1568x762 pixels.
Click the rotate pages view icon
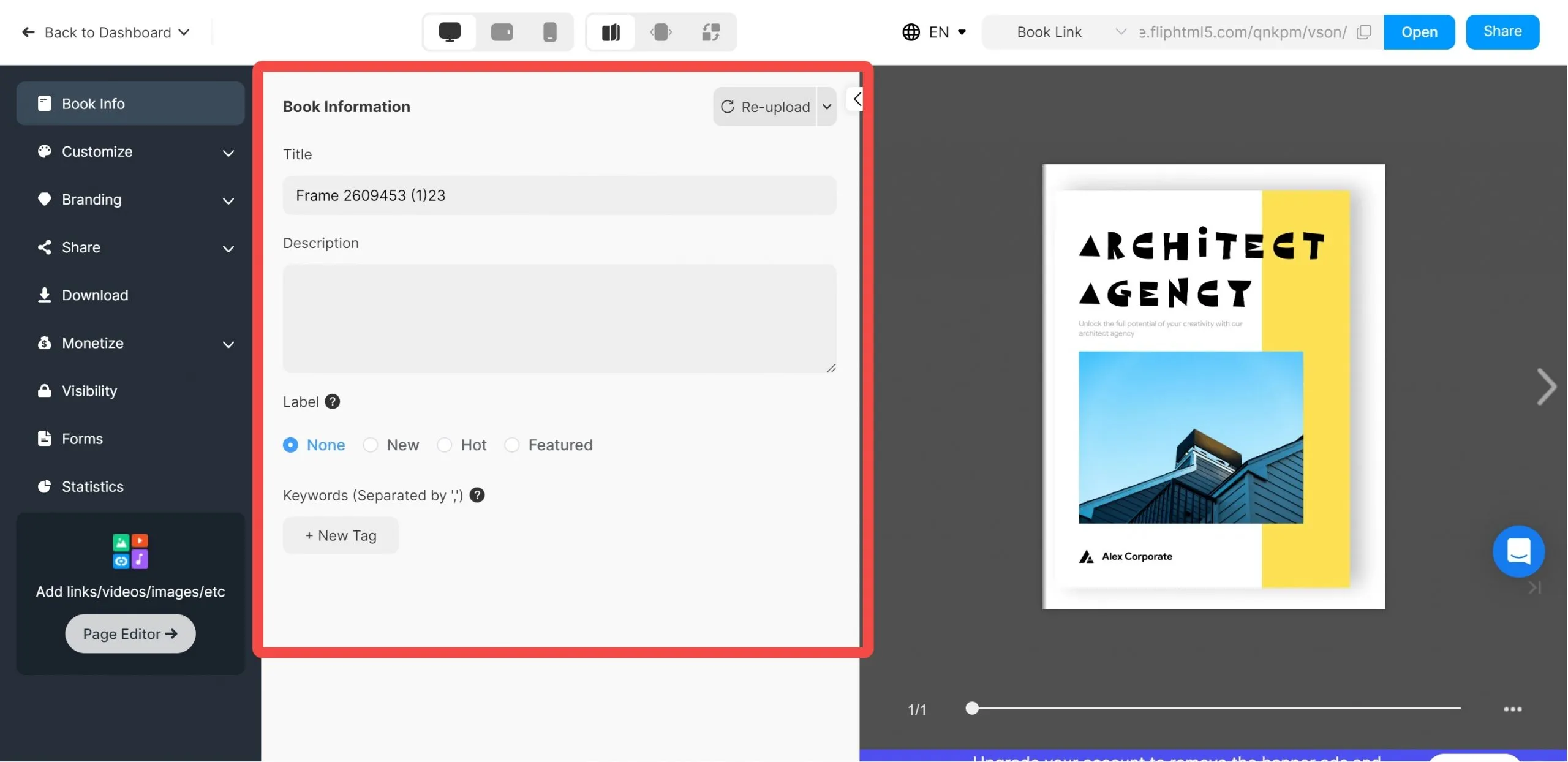[710, 32]
